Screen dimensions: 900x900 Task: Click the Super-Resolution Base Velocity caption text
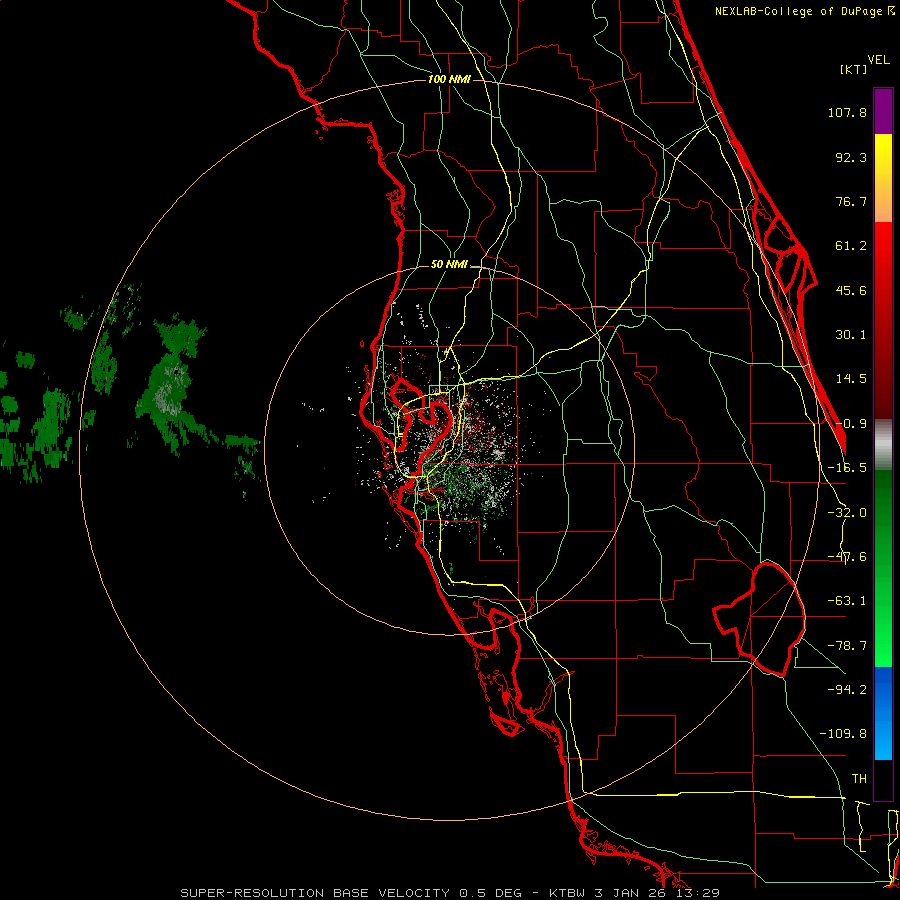tap(449, 893)
